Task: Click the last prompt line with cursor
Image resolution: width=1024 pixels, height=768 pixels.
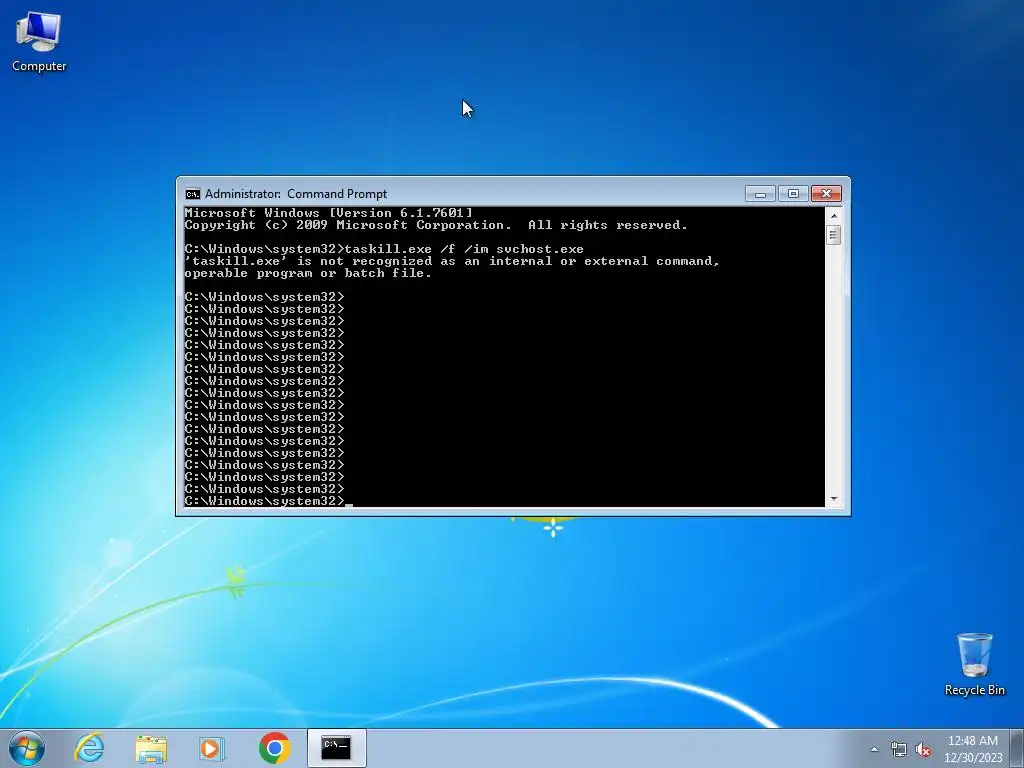Action: pyautogui.click(x=268, y=501)
